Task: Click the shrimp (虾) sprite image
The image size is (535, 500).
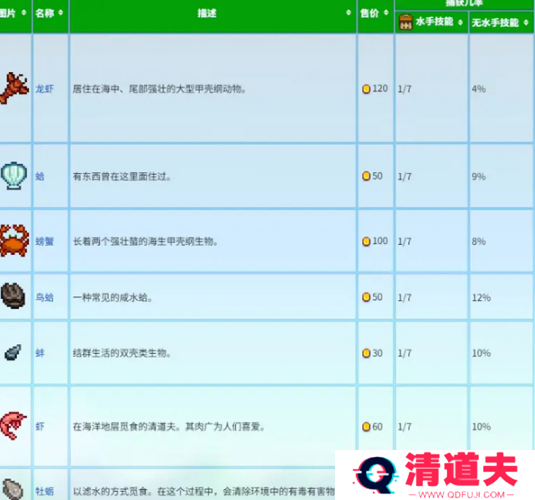Action: tap(13, 426)
